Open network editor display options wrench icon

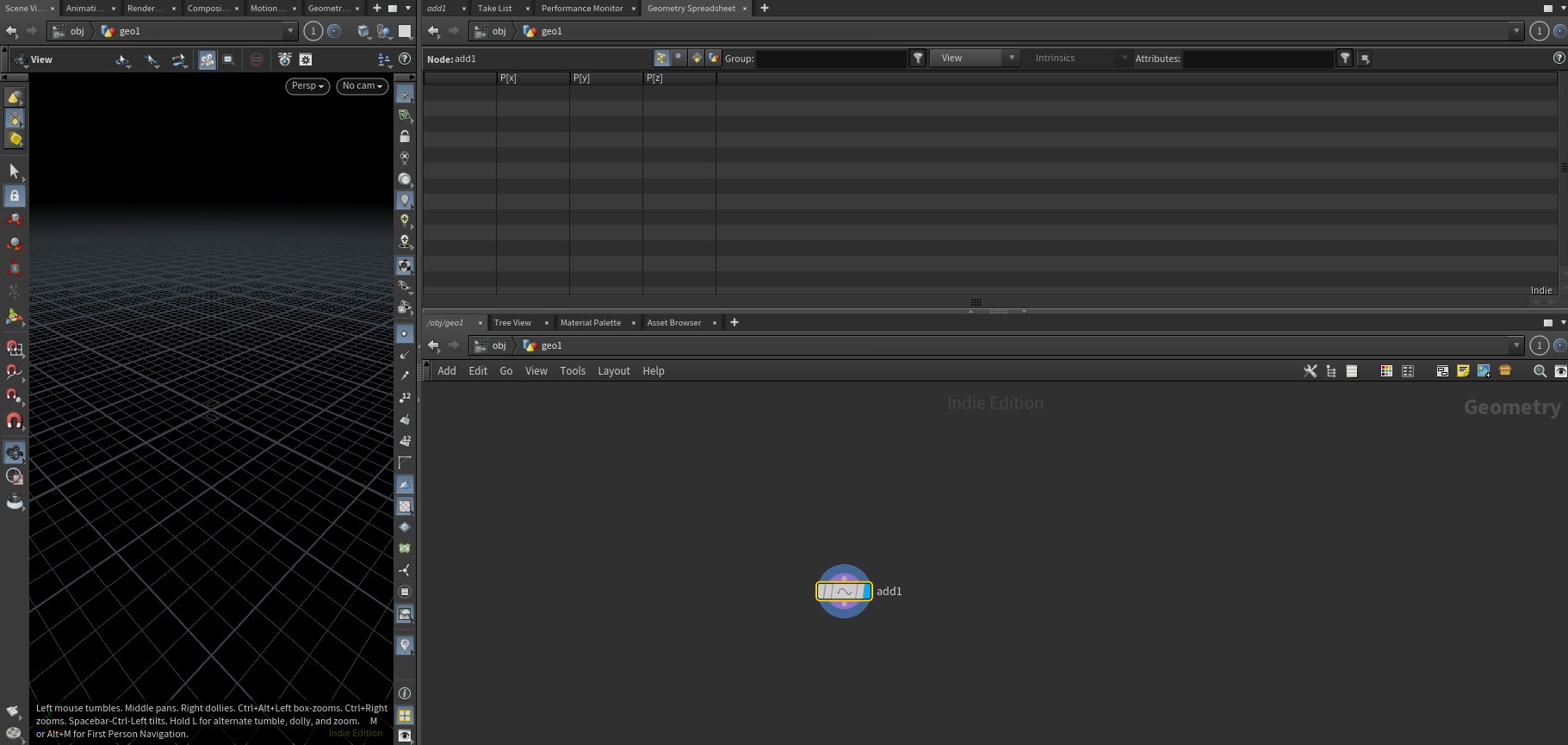point(1310,371)
